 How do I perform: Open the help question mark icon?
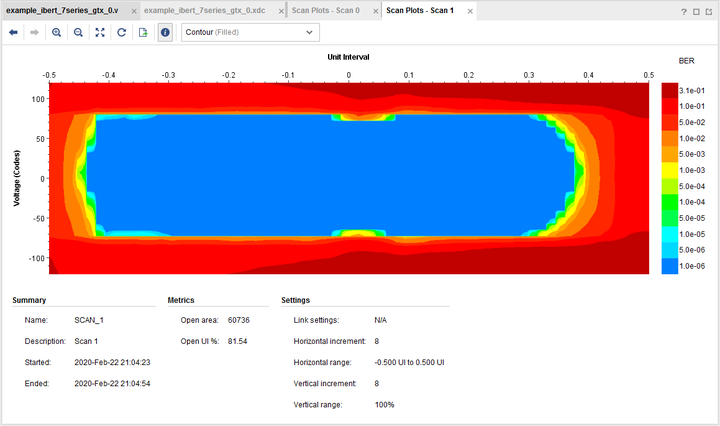(684, 11)
